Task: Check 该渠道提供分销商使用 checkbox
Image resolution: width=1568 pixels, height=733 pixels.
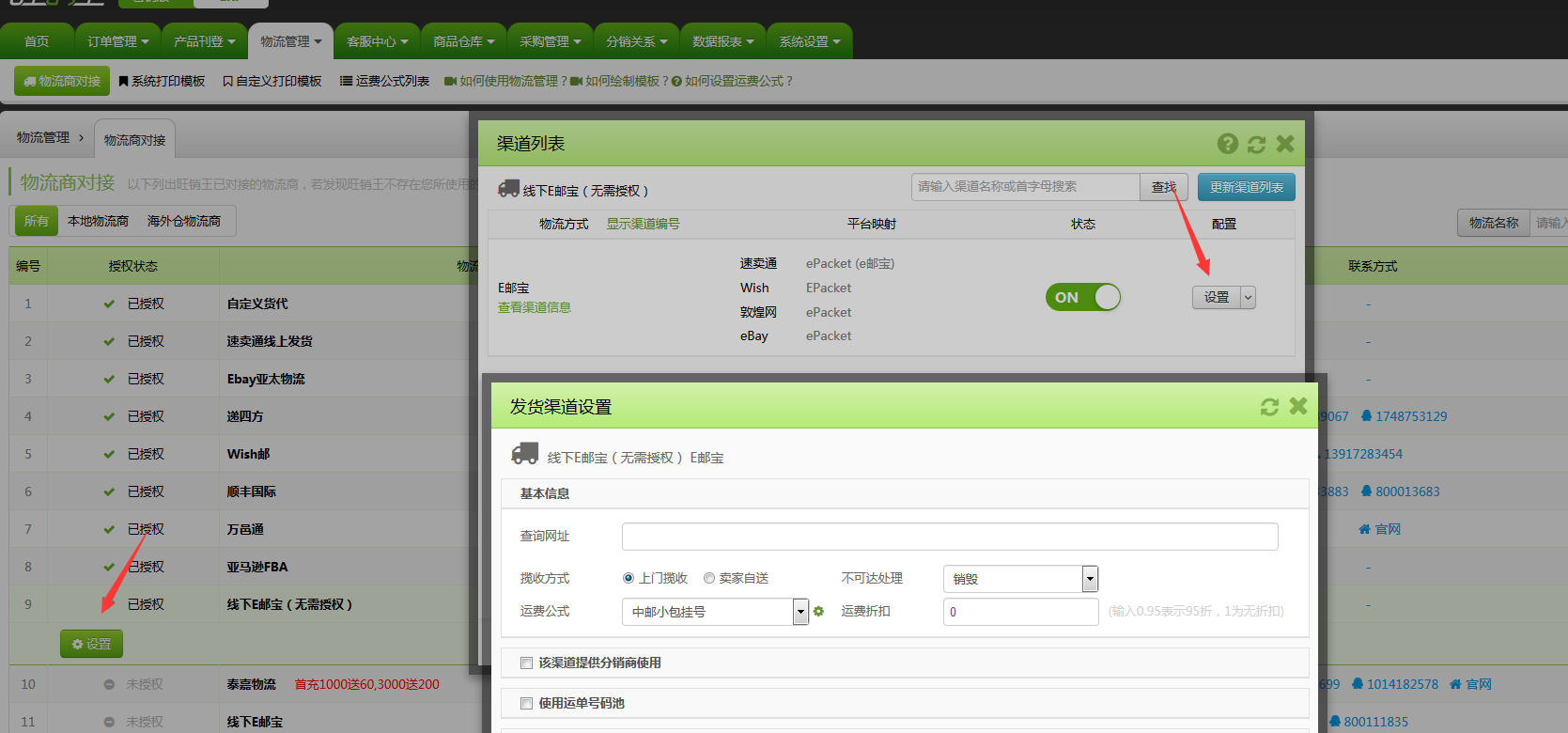Action: pyautogui.click(x=526, y=663)
